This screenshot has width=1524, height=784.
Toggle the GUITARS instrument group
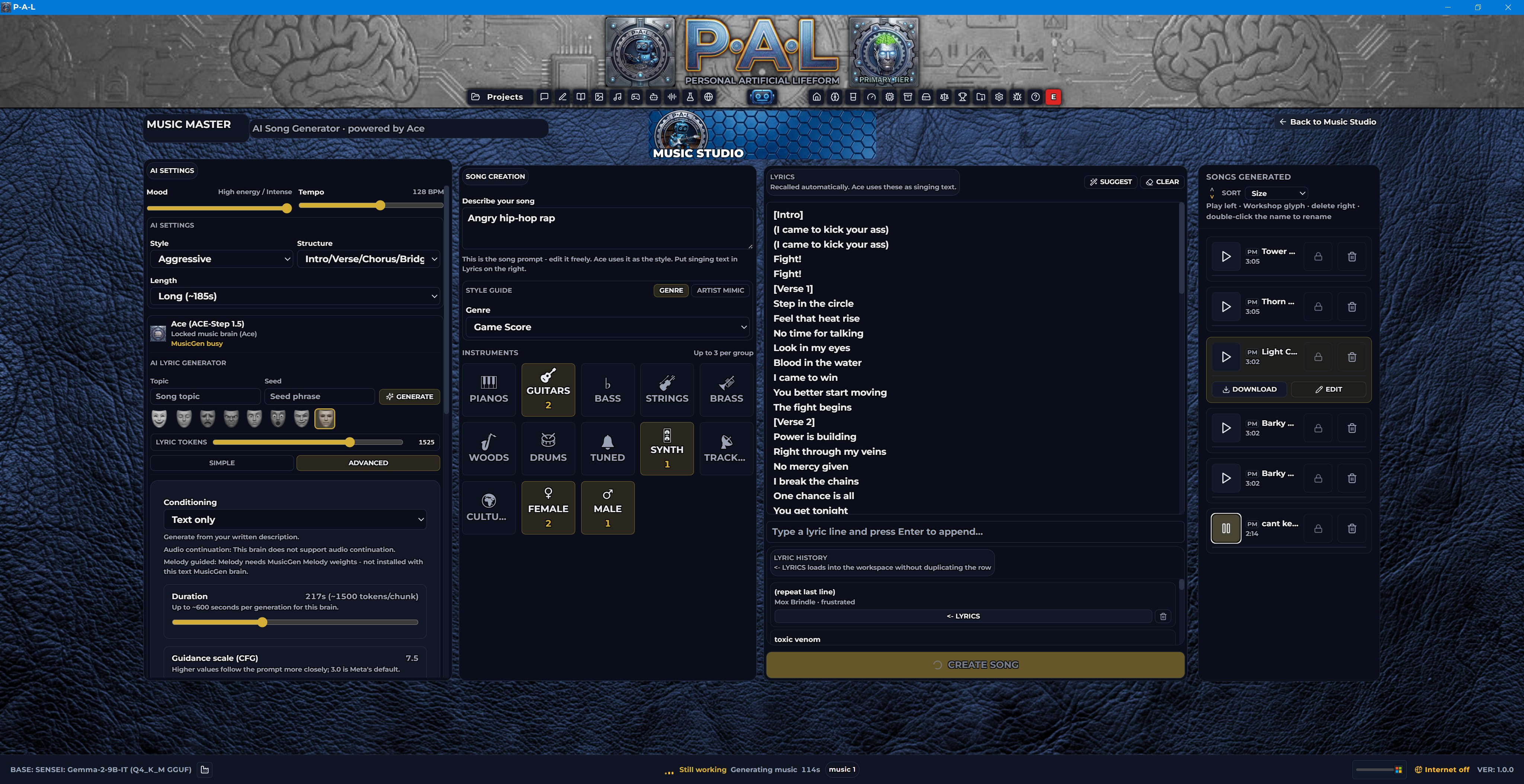point(548,390)
